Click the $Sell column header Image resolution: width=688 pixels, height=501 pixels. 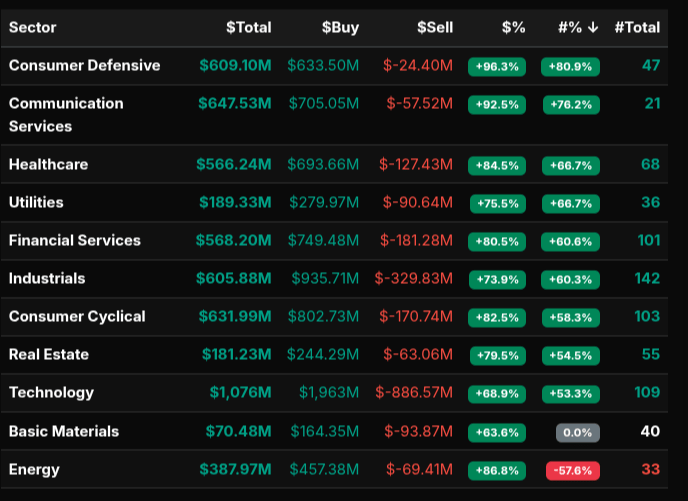coord(435,27)
